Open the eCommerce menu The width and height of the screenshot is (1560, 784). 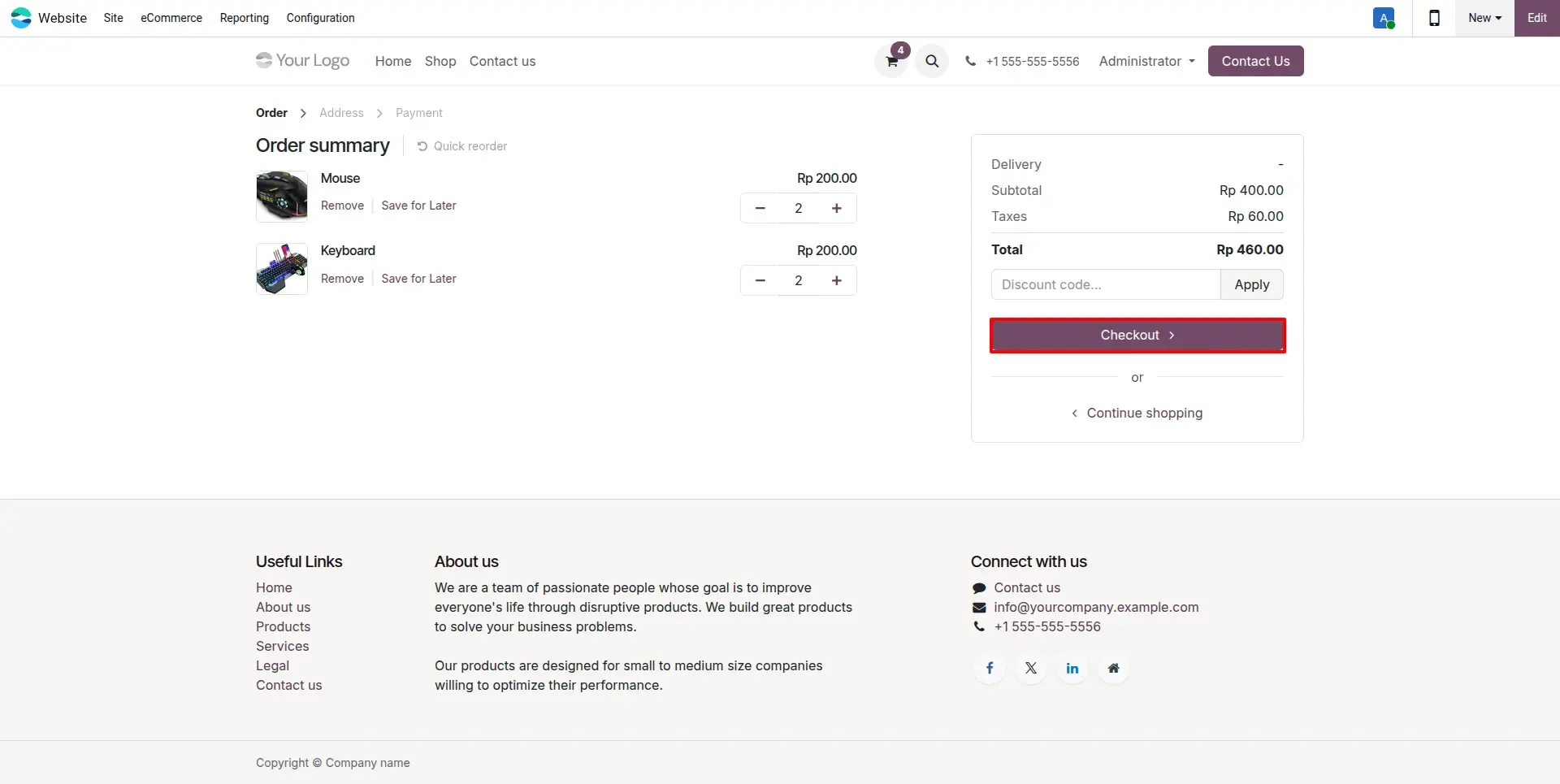[x=171, y=18]
